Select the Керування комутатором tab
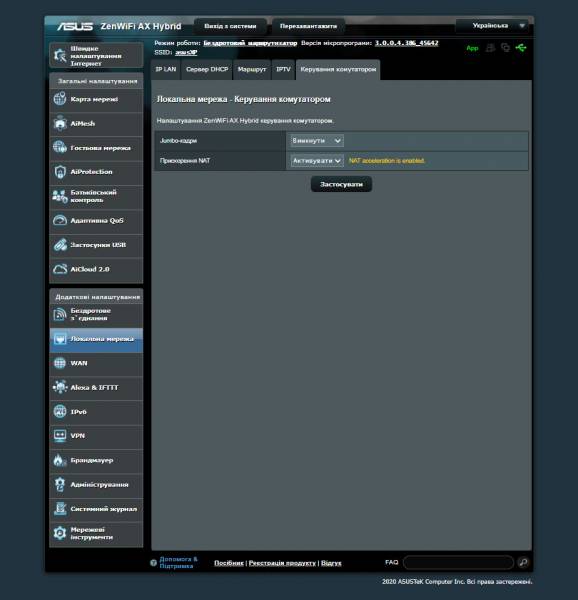Viewport: 578px width, 600px height. (x=338, y=69)
